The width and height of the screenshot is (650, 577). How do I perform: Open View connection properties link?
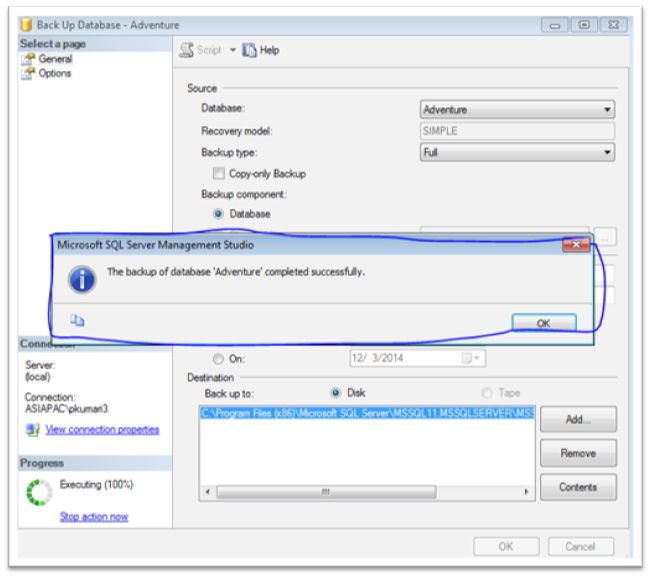[x=102, y=429]
